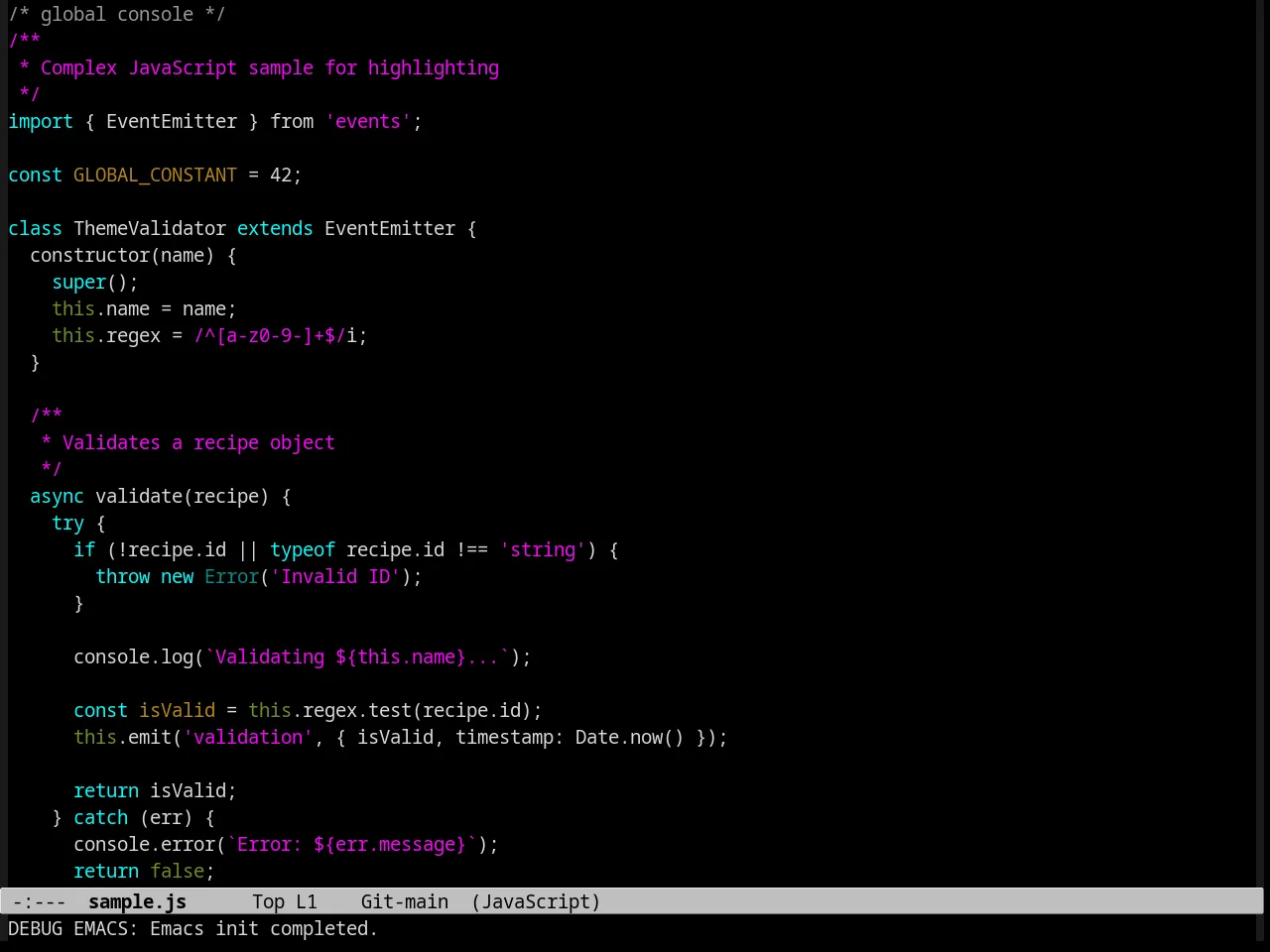Screen dimensions: 1270x952
Task: Click the isValid variable declaration
Action: (177, 710)
